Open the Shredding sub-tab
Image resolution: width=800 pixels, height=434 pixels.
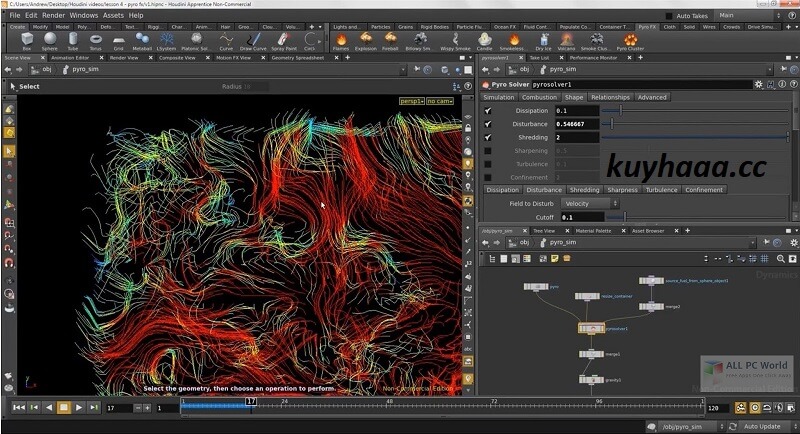click(x=584, y=190)
